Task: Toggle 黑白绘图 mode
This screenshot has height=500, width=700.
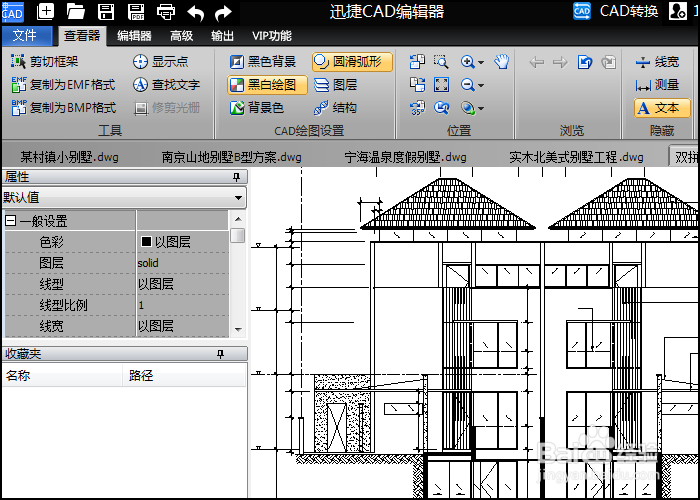Action: point(267,85)
